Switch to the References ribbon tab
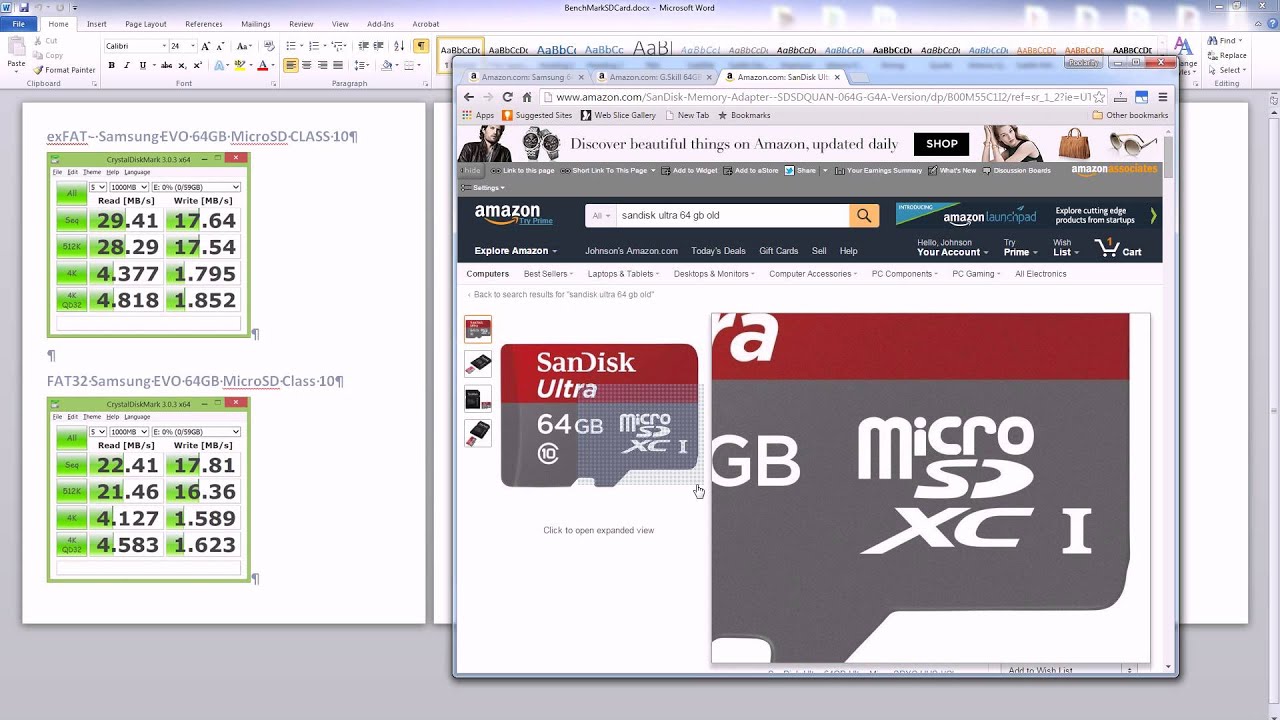Image resolution: width=1280 pixels, height=720 pixels. click(x=204, y=24)
